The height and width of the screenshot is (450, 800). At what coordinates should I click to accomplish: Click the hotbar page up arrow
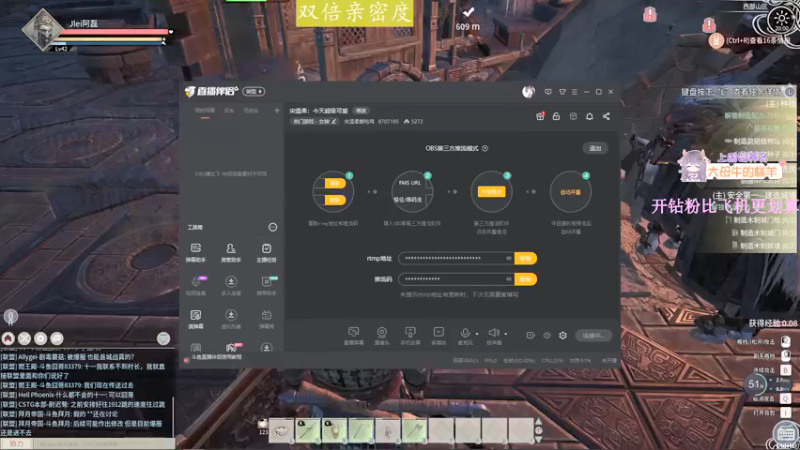point(538,421)
